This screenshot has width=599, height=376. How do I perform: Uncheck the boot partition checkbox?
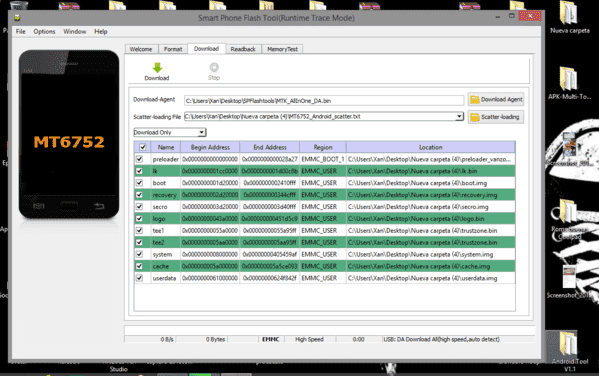click(139, 183)
